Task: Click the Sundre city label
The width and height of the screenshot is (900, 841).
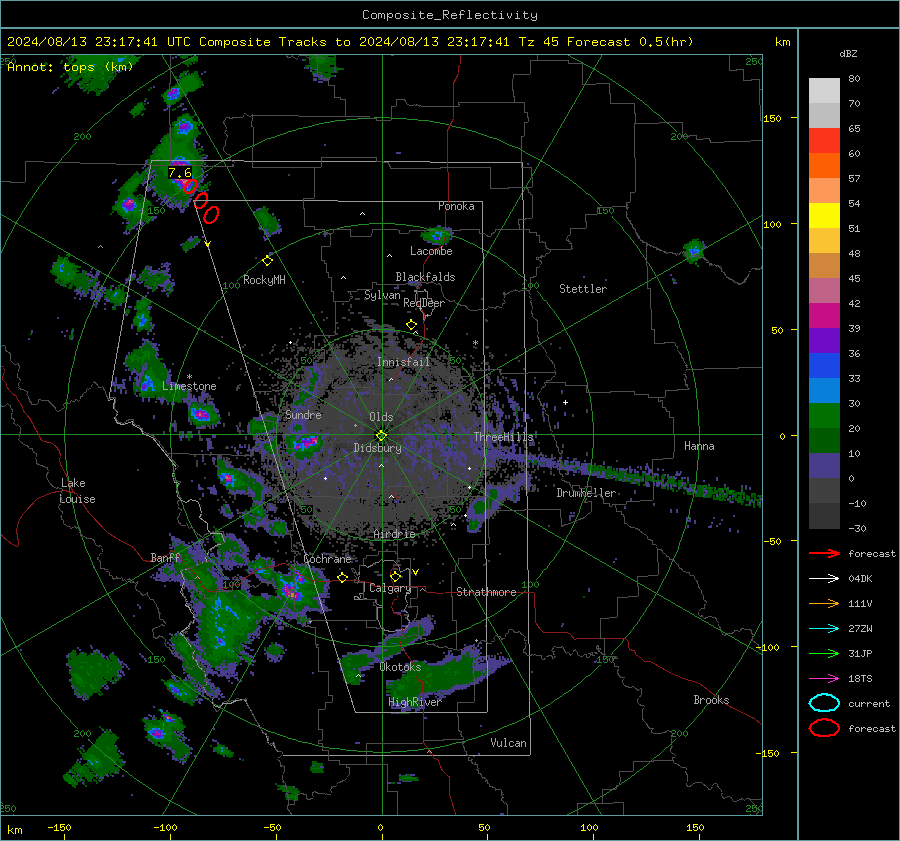Action: [x=303, y=414]
